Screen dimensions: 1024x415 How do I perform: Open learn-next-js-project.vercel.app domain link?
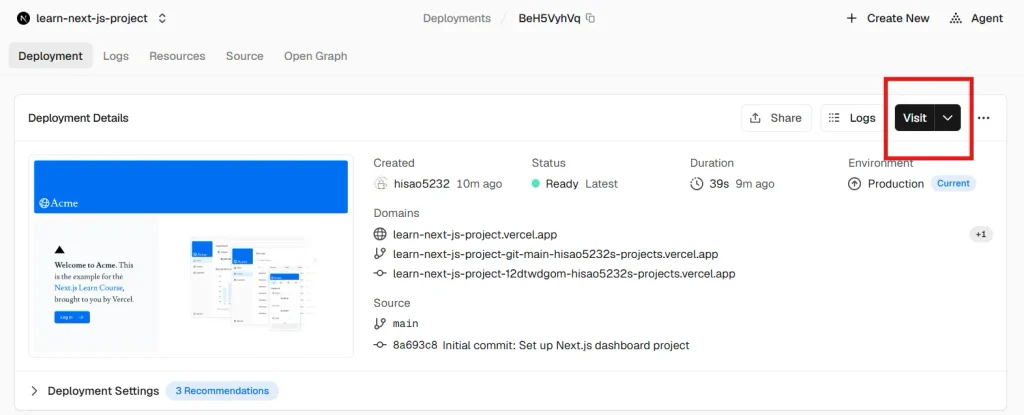475,234
